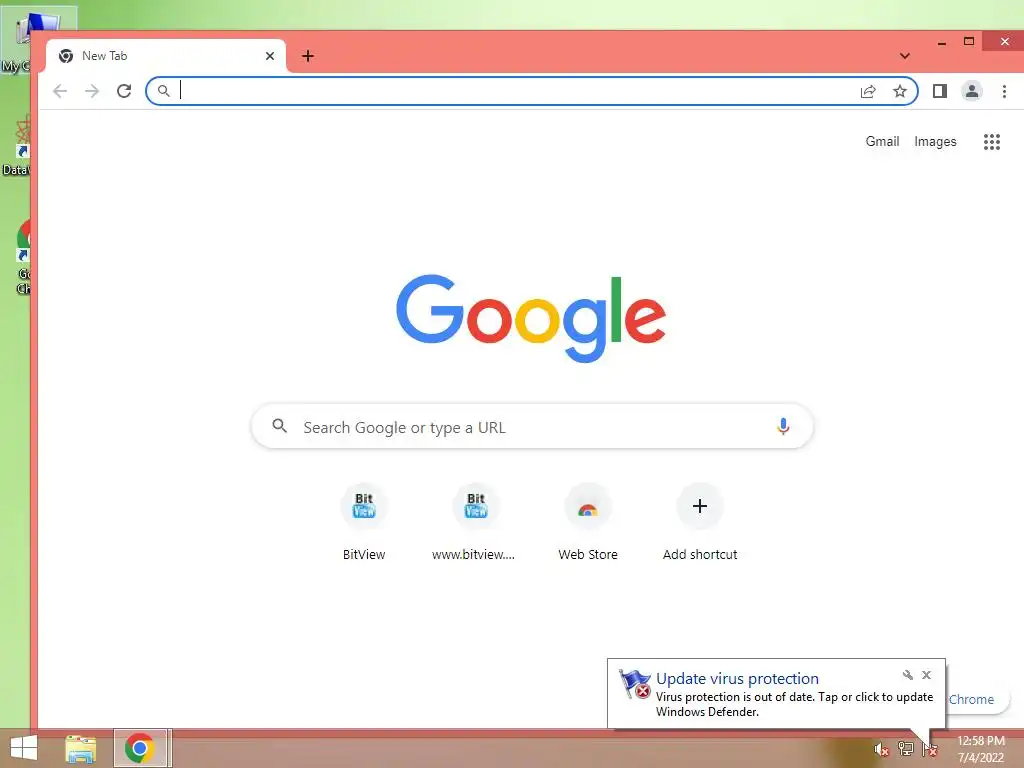This screenshot has height=768, width=1024.
Task: Open File Explorer from the taskbar
Action: tap(81, 749)
